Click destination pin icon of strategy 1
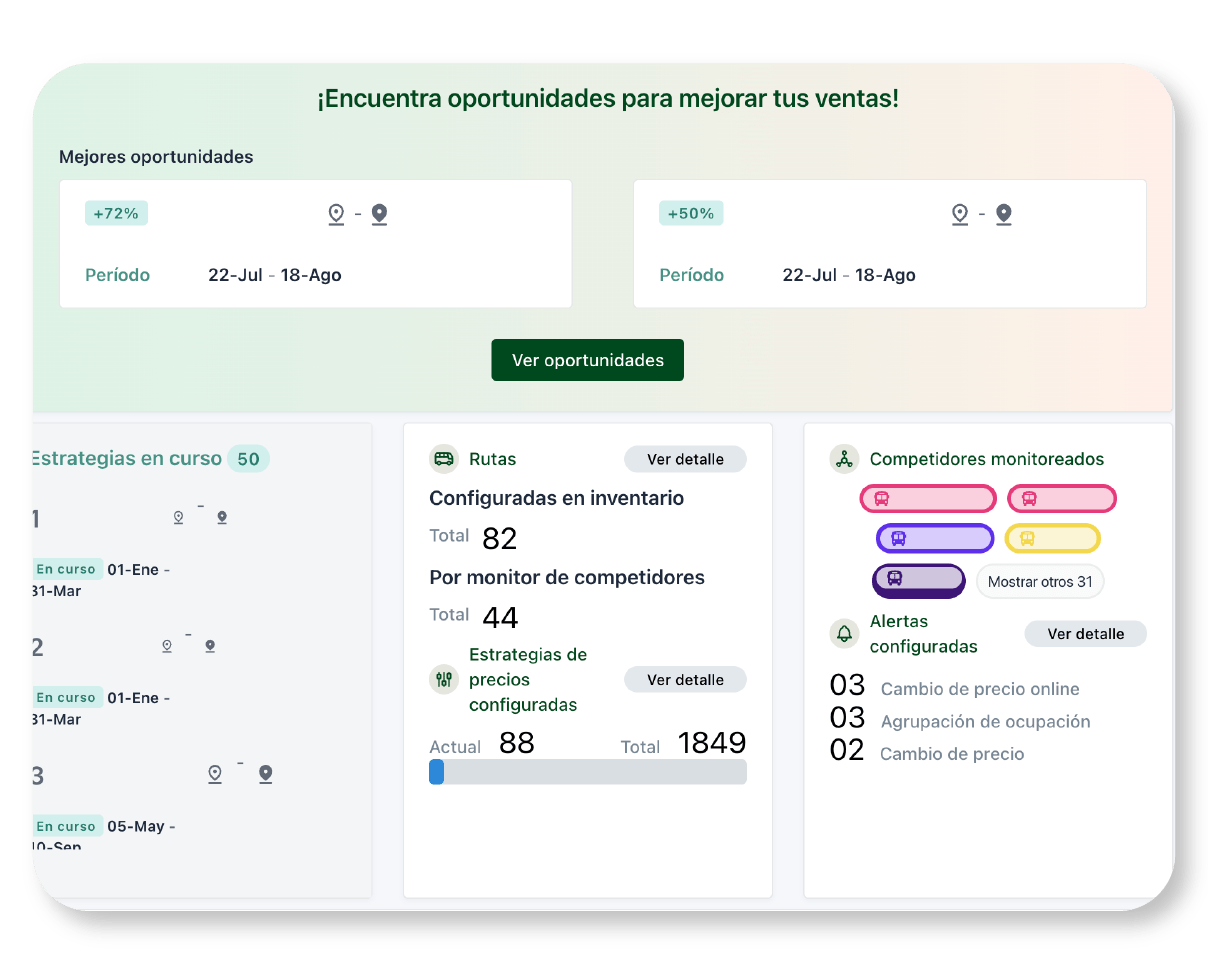Screen dimensions: 1208x975 pyautogui.click(x=222, y=517)
